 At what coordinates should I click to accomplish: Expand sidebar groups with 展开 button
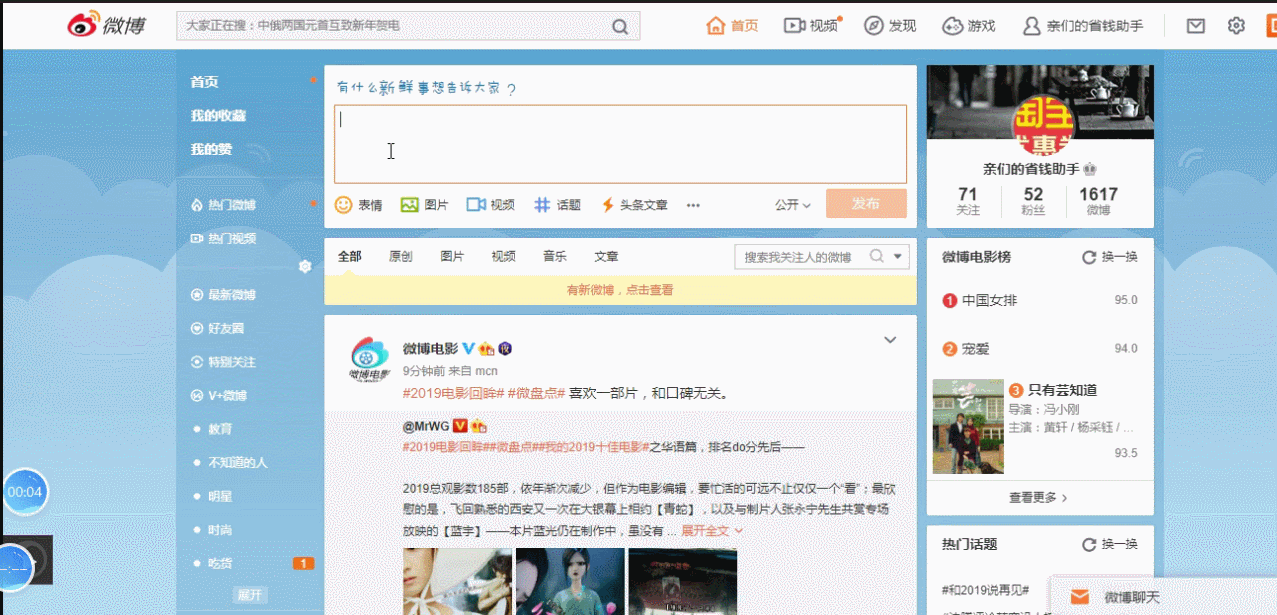[x=250, y=595]
